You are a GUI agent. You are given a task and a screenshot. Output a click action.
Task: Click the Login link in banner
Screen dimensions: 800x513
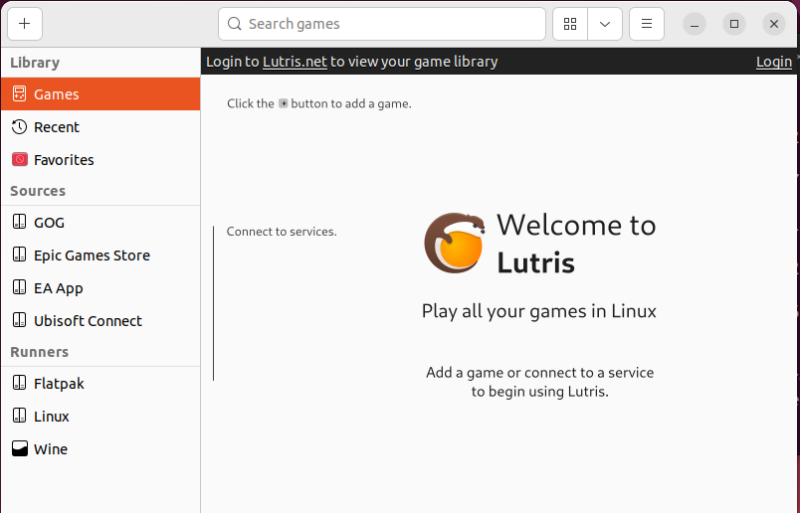click(x=773, y=62)
